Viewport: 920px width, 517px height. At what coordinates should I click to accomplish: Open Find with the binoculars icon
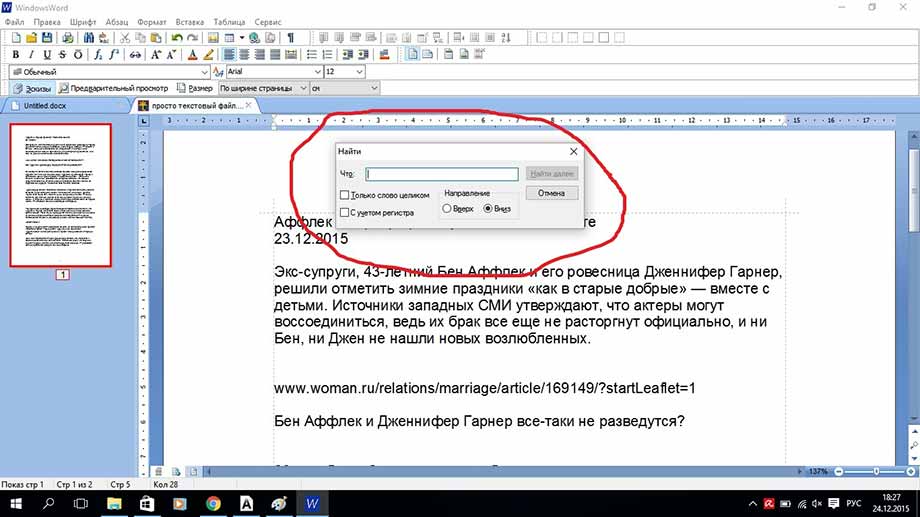[89, 38]
